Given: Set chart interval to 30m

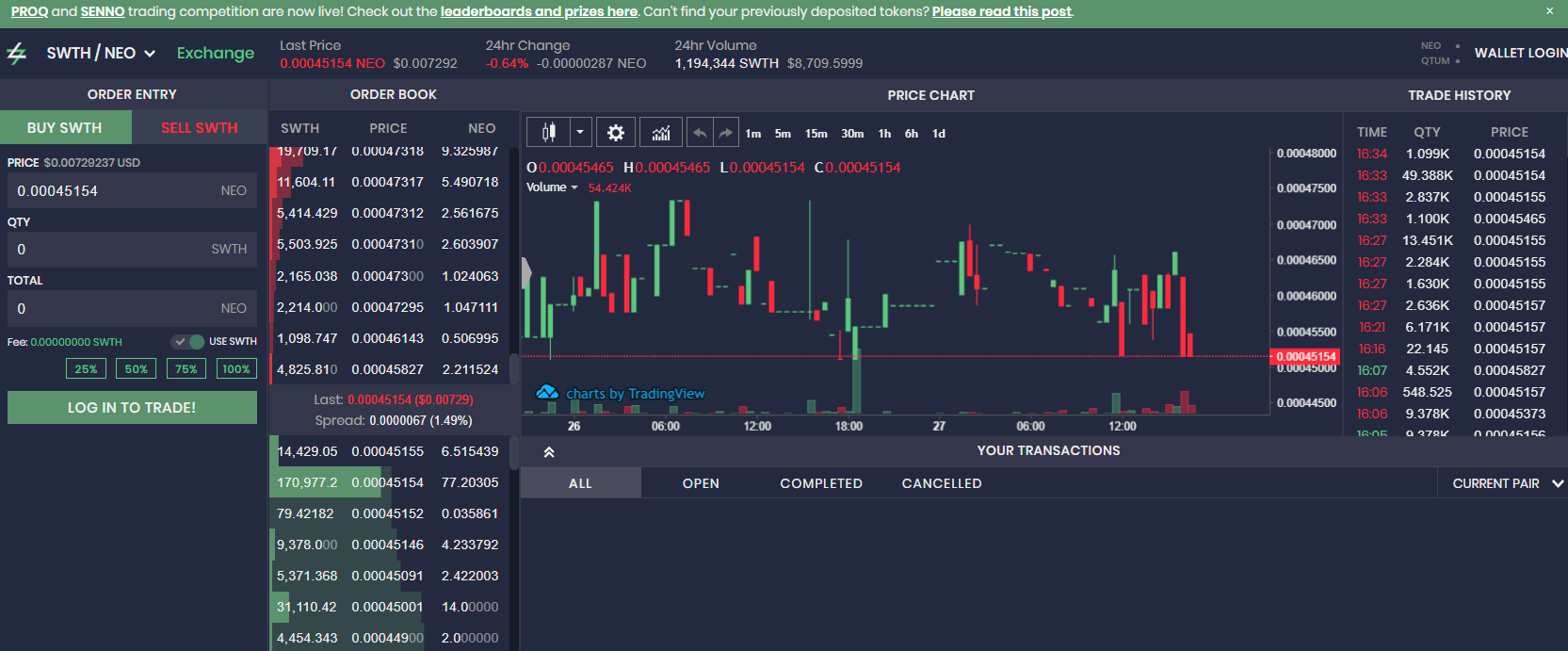Looking at the screenshot, I should (852, 134).
